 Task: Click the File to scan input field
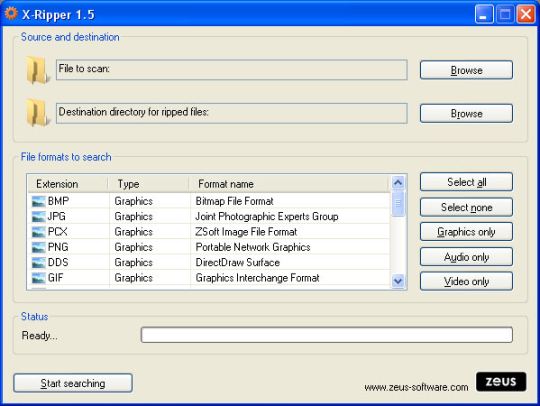point(232,70)
